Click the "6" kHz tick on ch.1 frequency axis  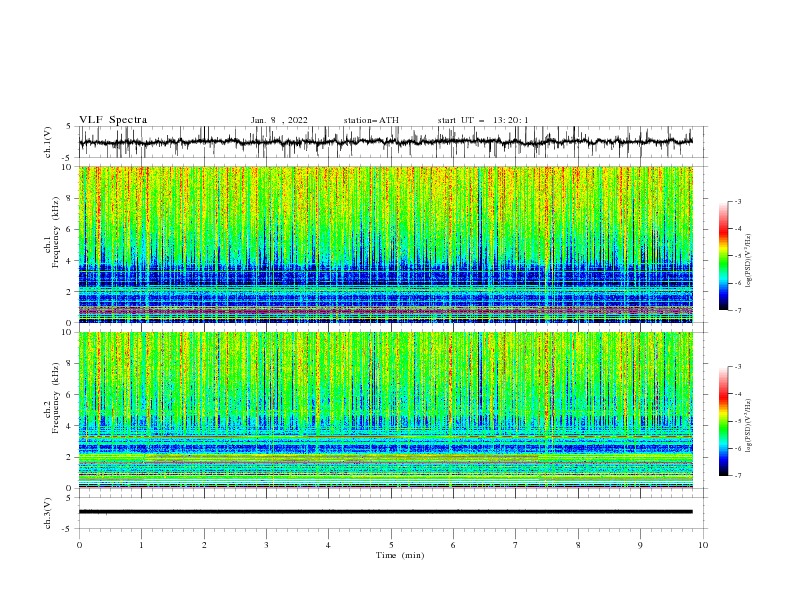[x=70, y=229]
